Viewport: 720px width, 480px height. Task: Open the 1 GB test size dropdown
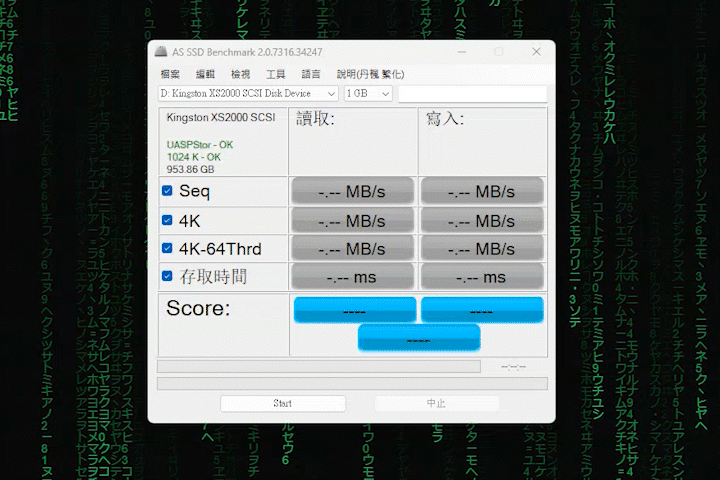[368, 93]
